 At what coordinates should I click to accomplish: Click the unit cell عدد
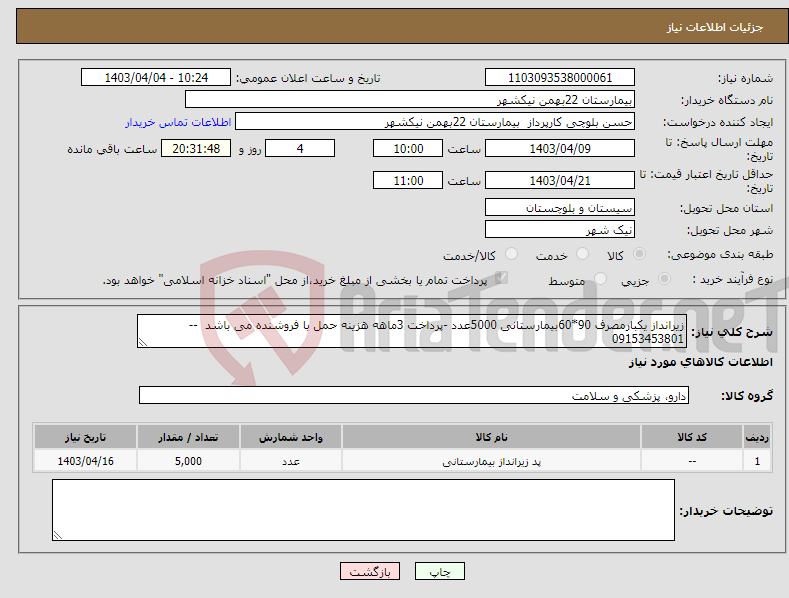pos(291,461)
